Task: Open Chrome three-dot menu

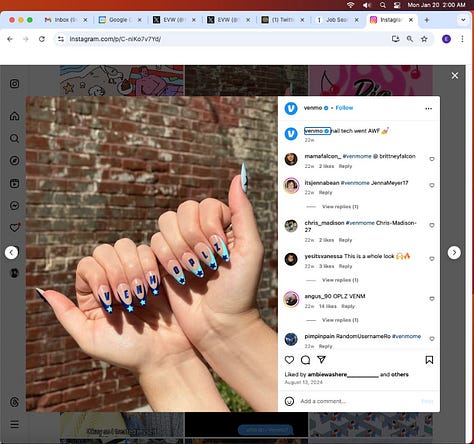Action: tap(462, 39)
